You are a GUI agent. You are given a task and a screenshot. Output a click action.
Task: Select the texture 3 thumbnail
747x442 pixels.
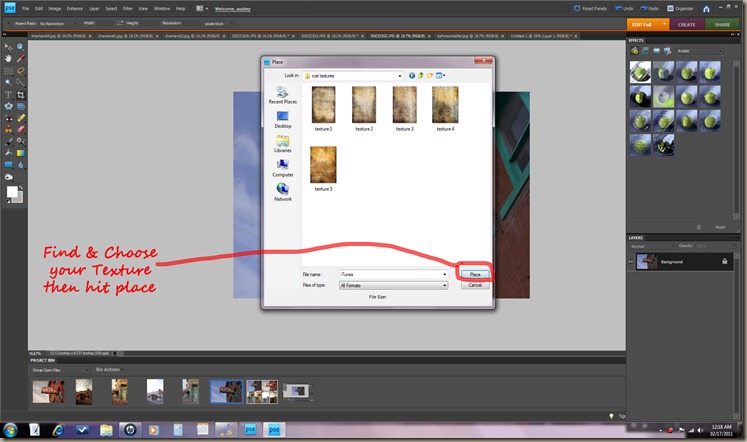click(x=405, y=105)
